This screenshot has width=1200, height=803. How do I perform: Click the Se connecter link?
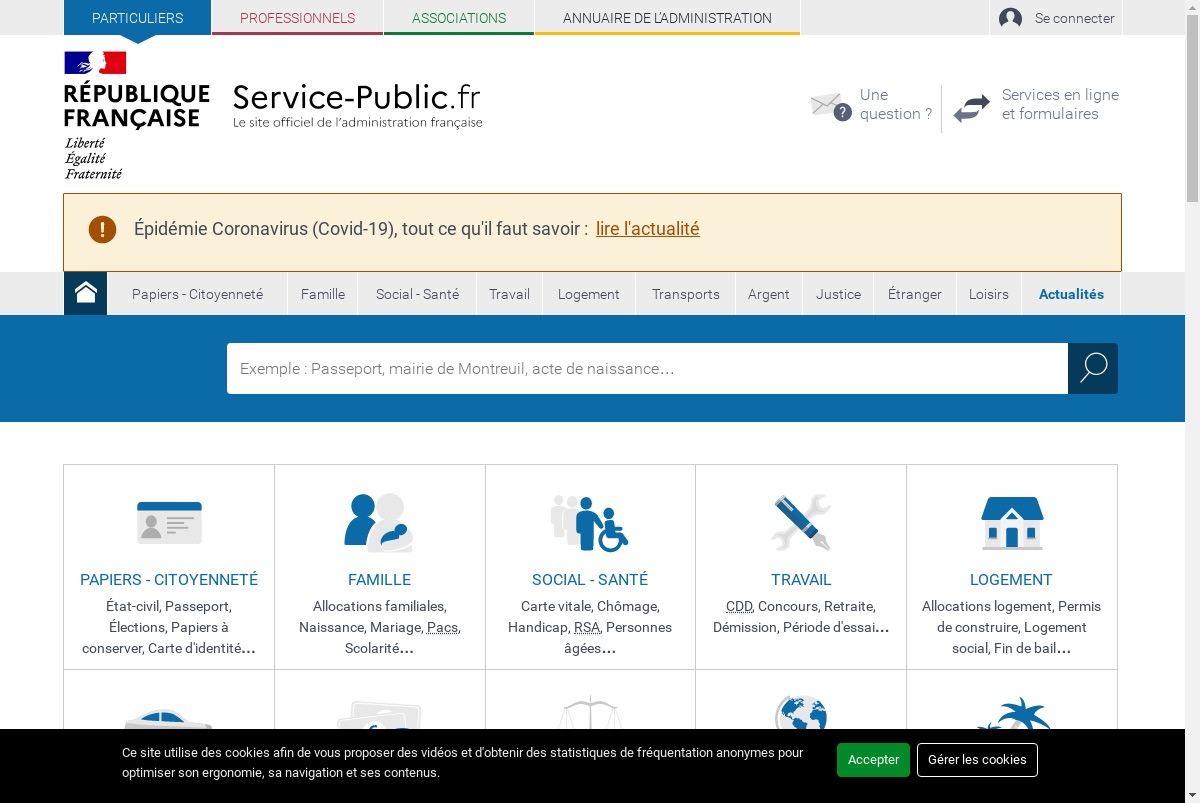tap(1074, 18)
